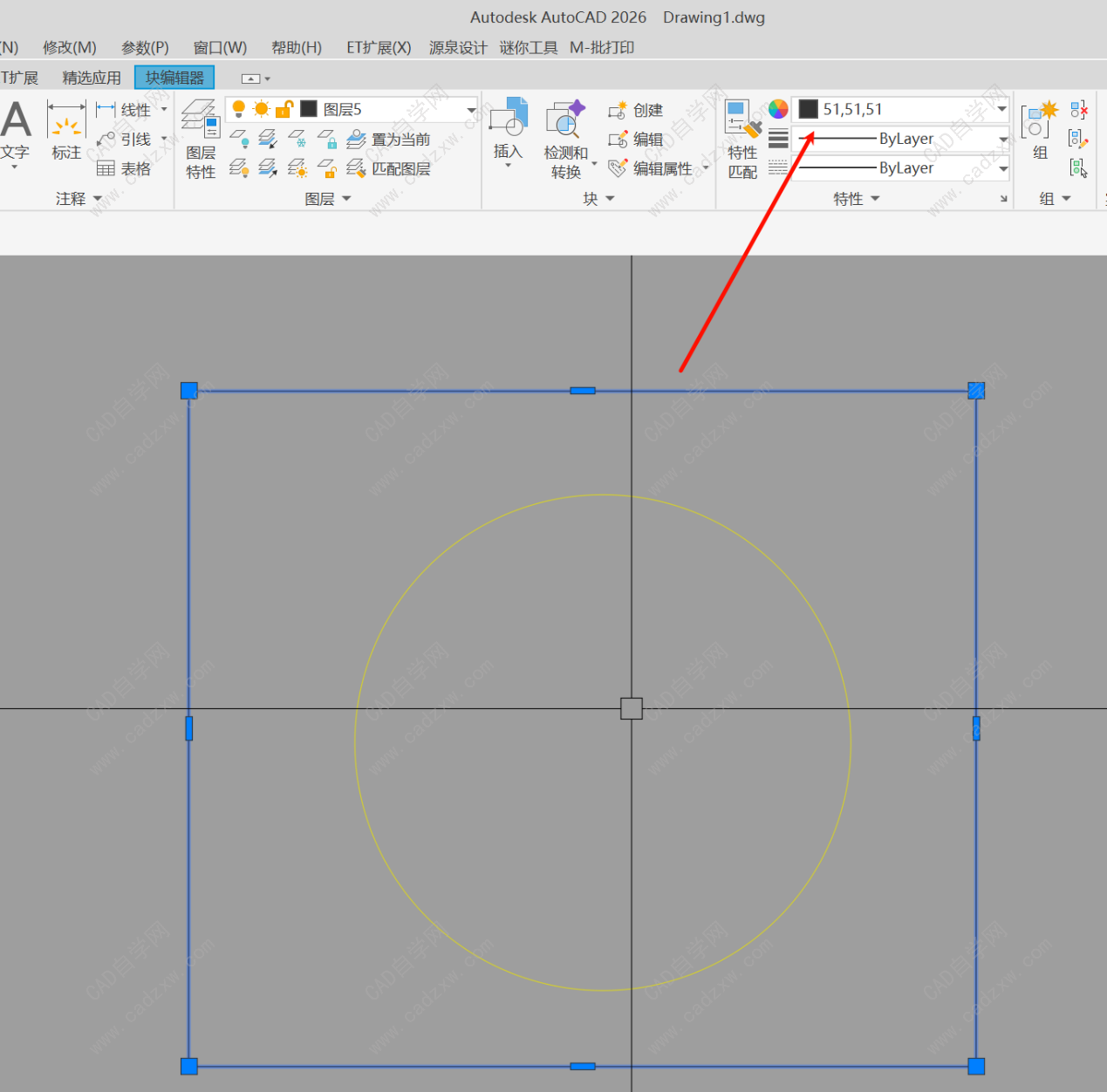Open the 51,51,51 object color dropdown

(1001, 110)
